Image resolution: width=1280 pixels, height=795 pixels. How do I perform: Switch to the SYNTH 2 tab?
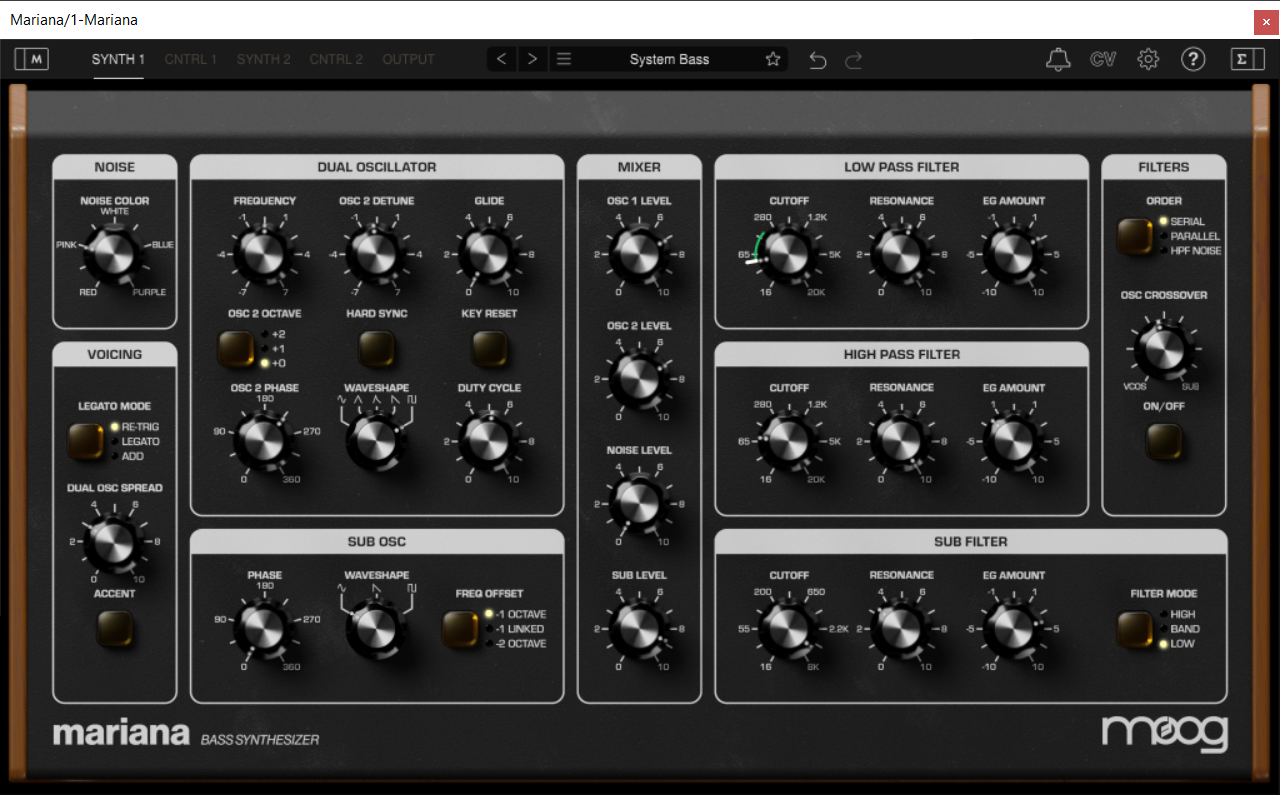tap(263, 59)
